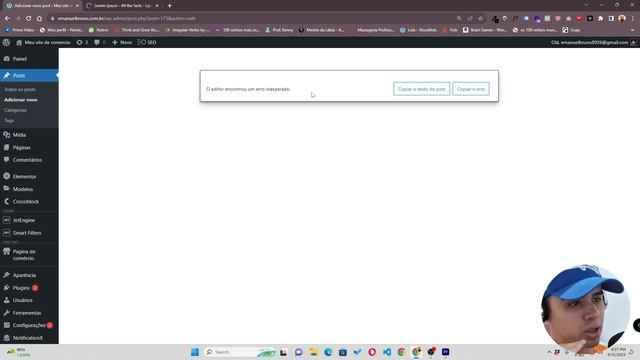The height and width of the screenshot is (360, 640).
Task: Open the Configurações menu item
Action: 29,325
